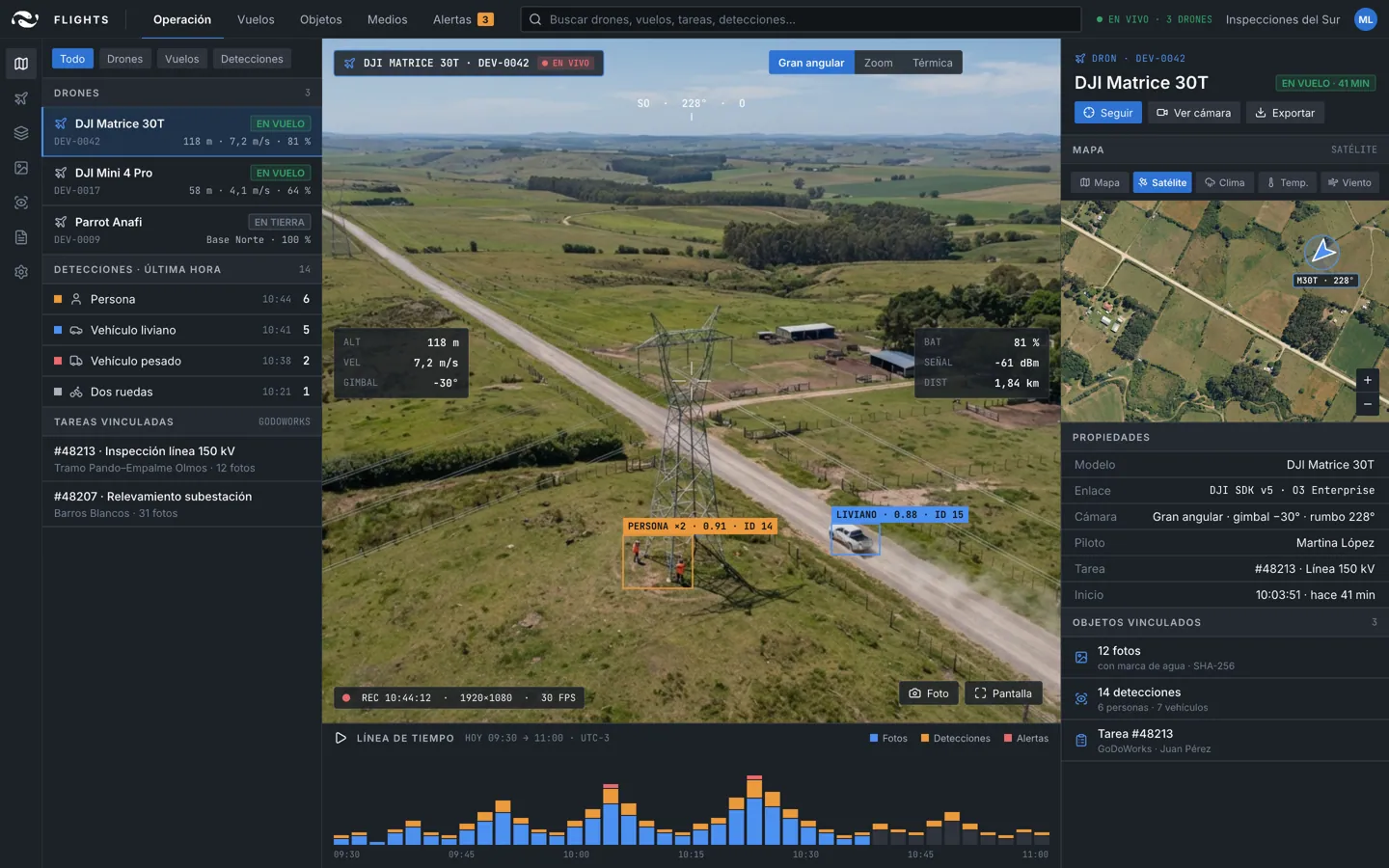Click the LIVIANO 0.88 detection label
The height and width of the screenshot is (868, 1389).
(x=900, y=515)
